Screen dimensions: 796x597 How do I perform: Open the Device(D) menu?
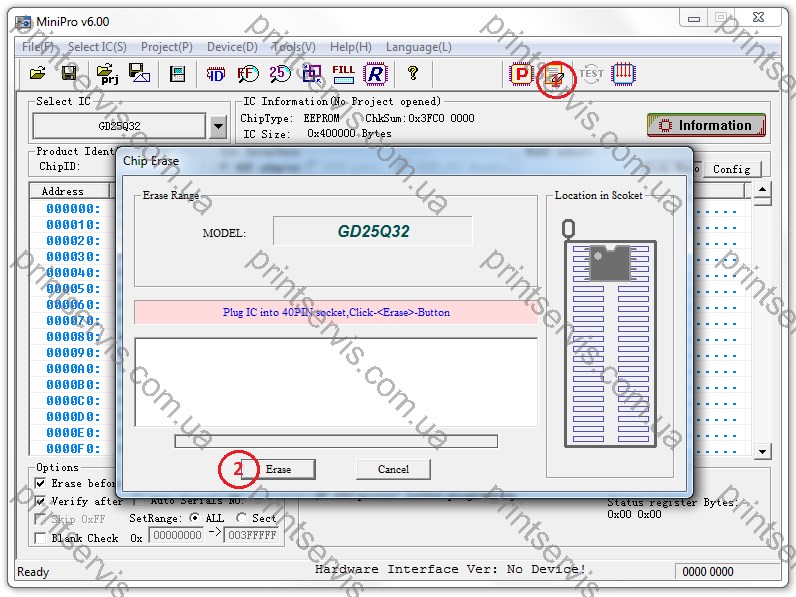(x=232, y=47)
